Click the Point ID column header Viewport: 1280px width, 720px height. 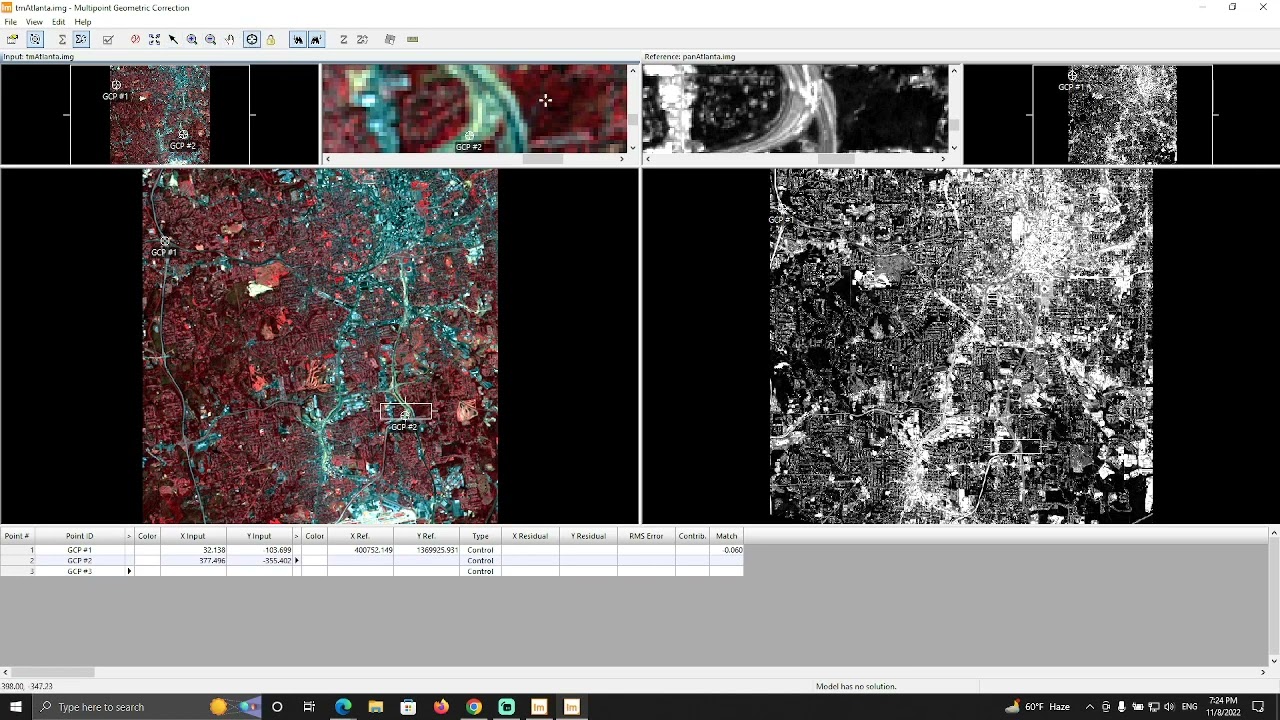[80, 536]
